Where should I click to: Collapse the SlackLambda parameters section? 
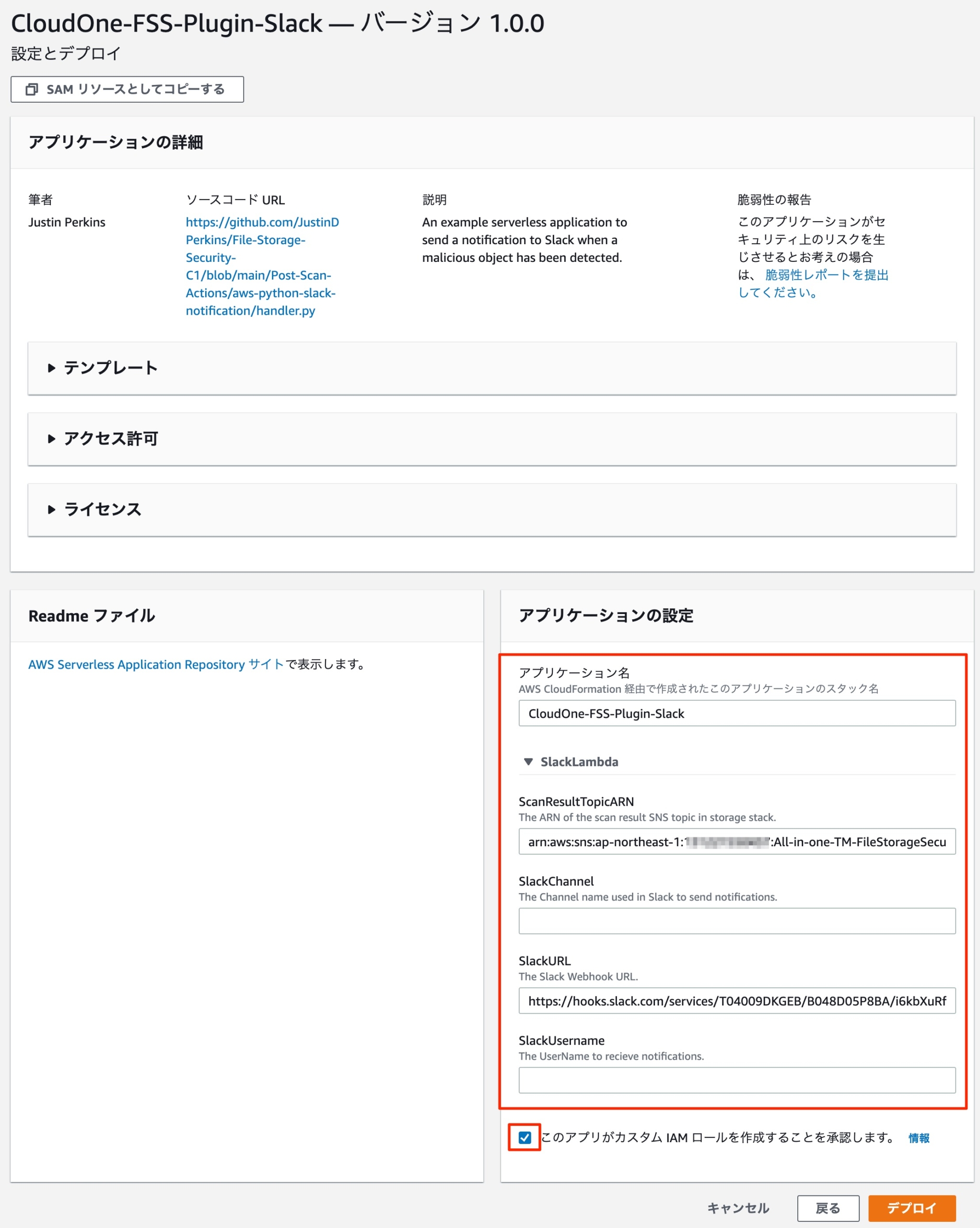tap(570, 762)
